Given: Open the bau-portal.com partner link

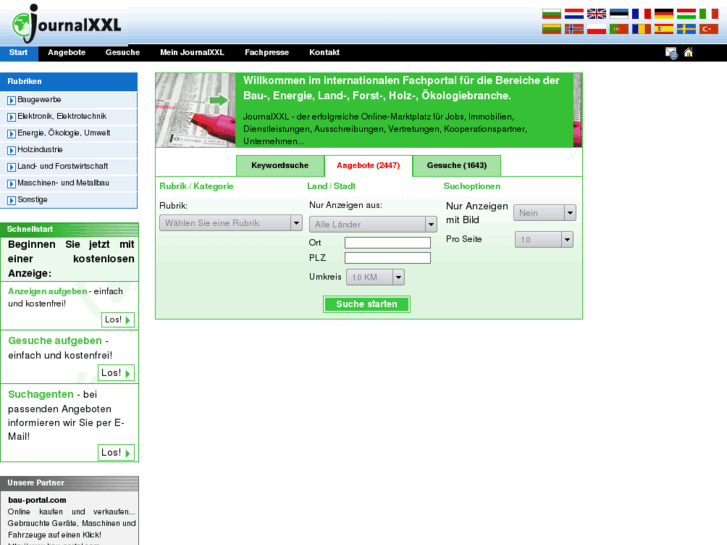Looking at the screenshot, I should [37, 500].
